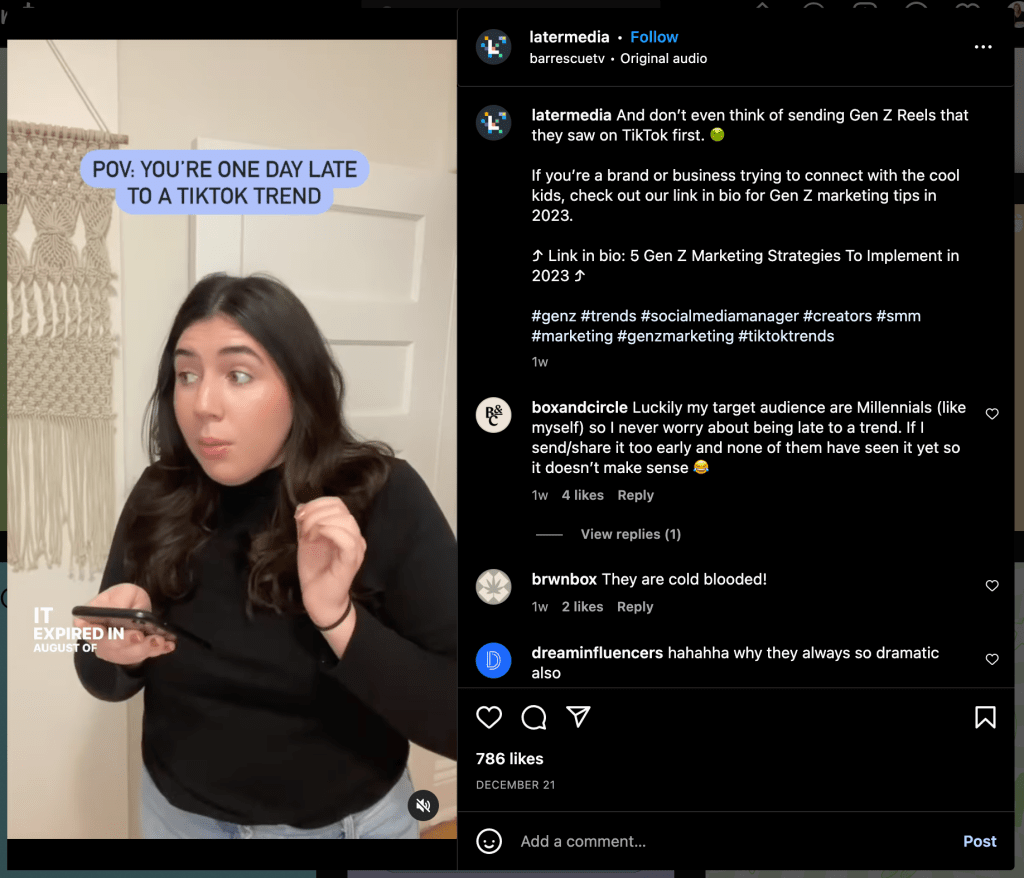Click the Post comment button
The height and width of the screenshot is (878, 1024).
980,841
